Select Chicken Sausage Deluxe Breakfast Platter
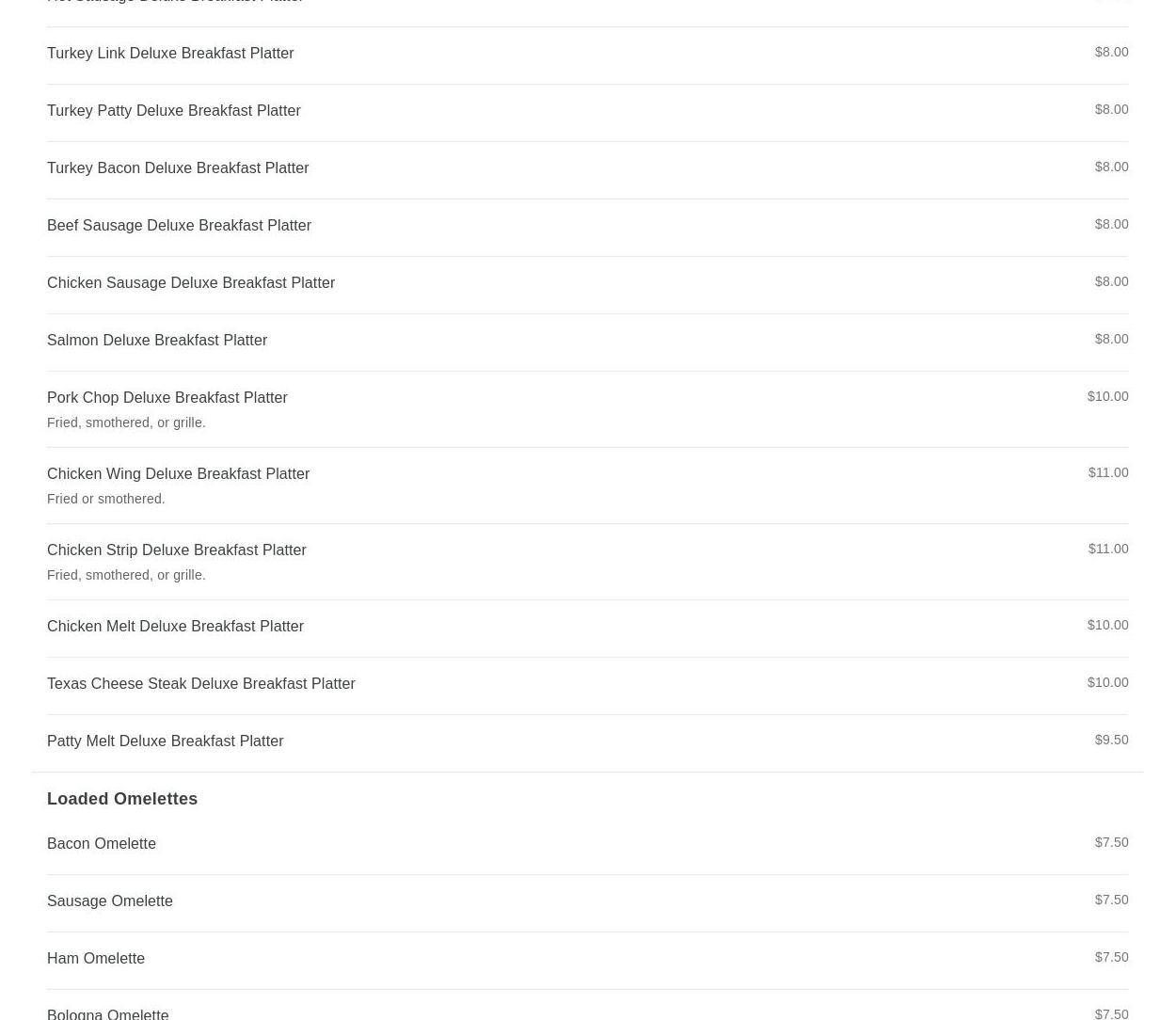Image resolution: width=1176 pixels, height=1020 pixels. pos(587,285)
